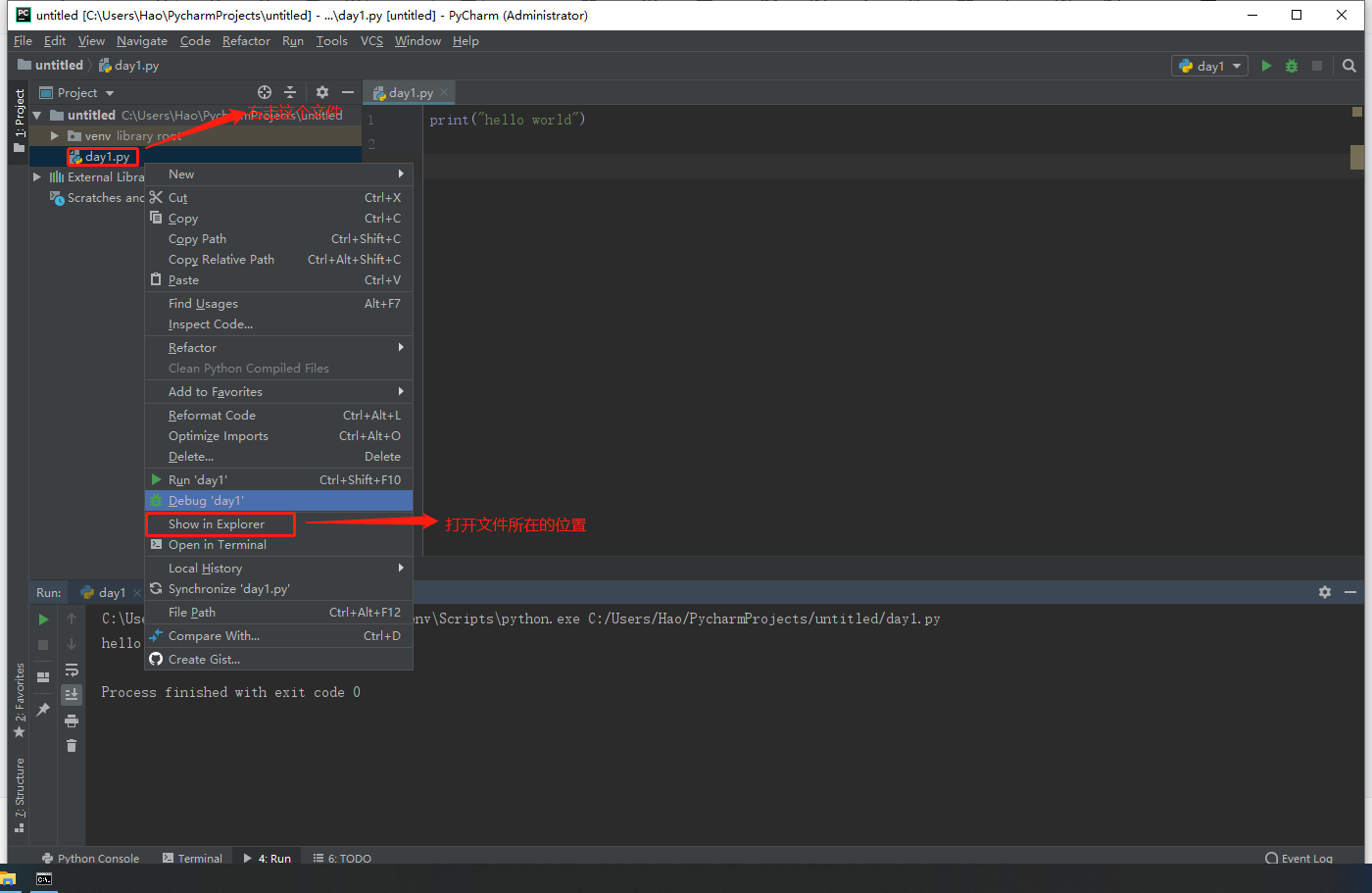Choose Optimize Imports

278,436
